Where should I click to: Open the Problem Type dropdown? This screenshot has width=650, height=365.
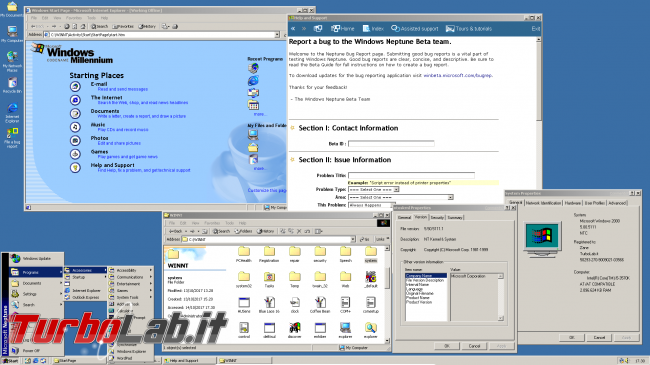396,190
